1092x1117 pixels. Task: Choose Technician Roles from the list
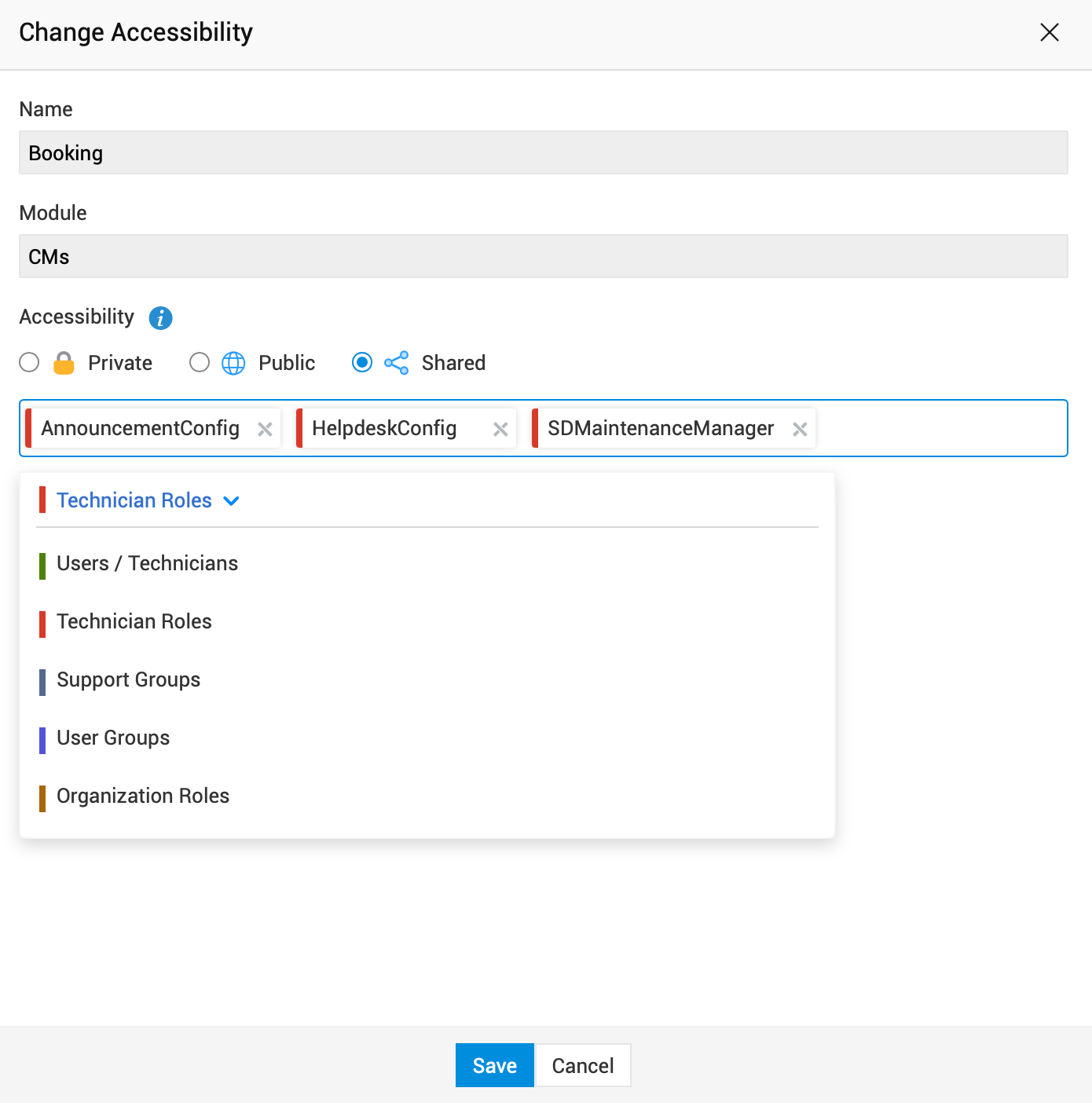[x=427, y=622]
